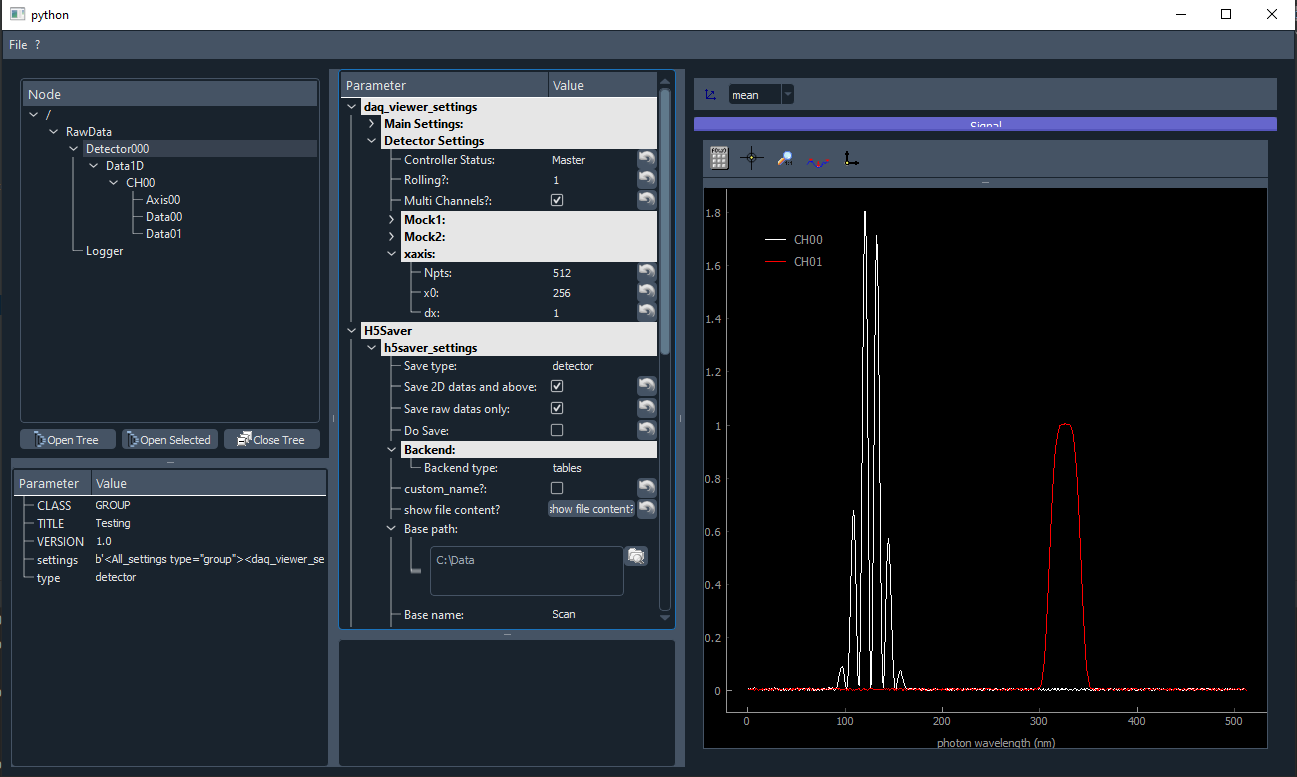1297x777 pixels.
Task: Toggle the ROI wave-curve icon in plot toolbar
Action: point(818,160)
